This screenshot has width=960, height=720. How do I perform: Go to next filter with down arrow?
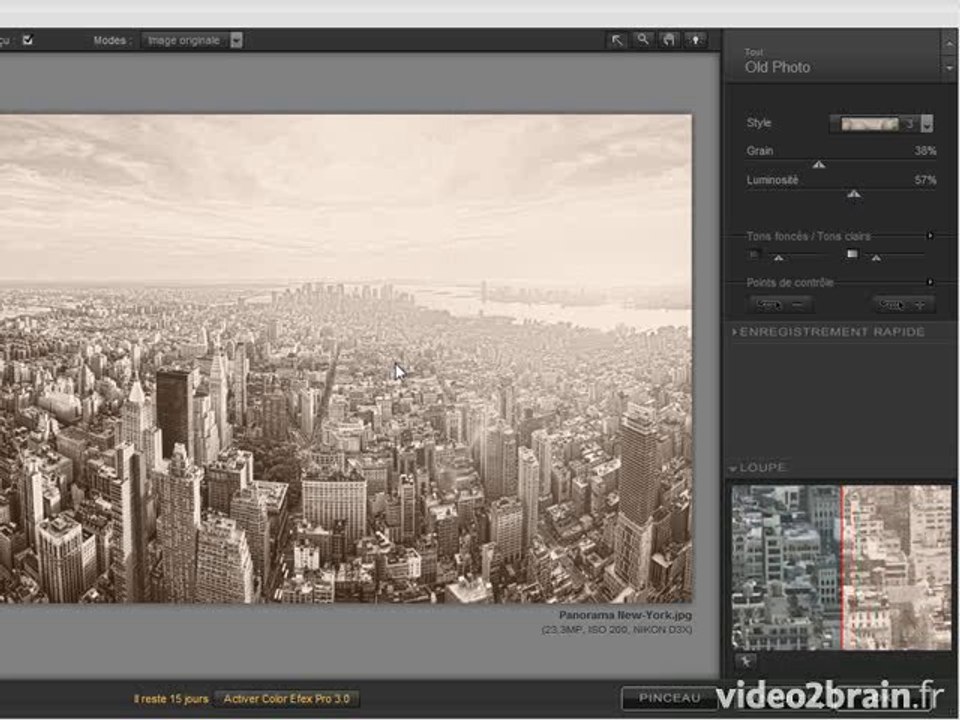(x=949, y=69)
